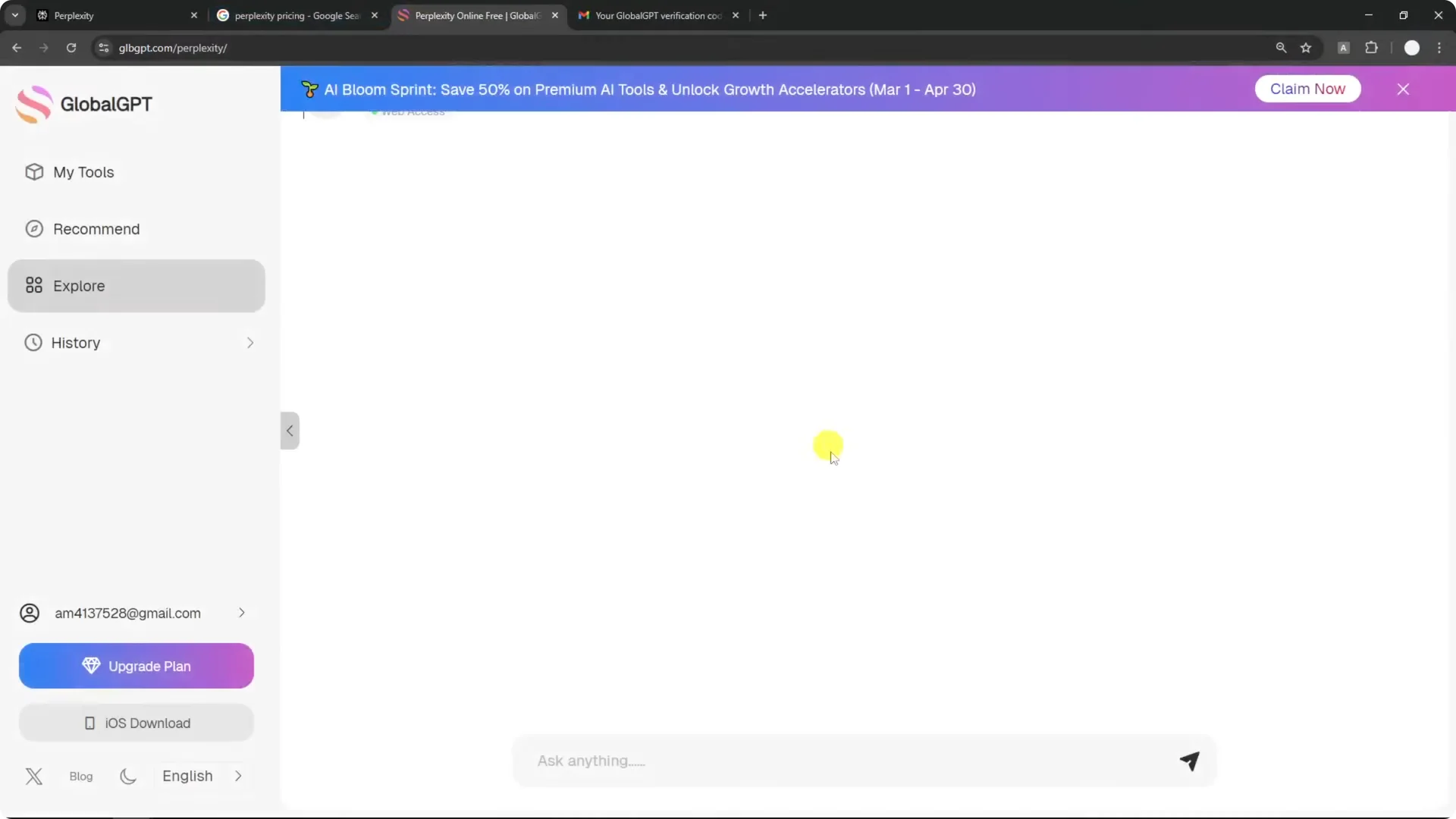Expand the History section chevron
This screenshot has height=819, width=1456.
250,343
